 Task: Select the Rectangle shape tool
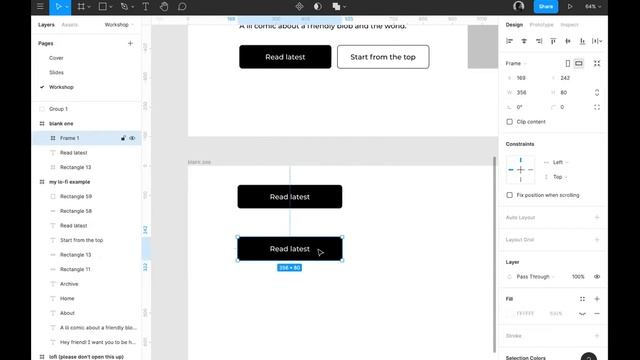(x=103, y=7)
